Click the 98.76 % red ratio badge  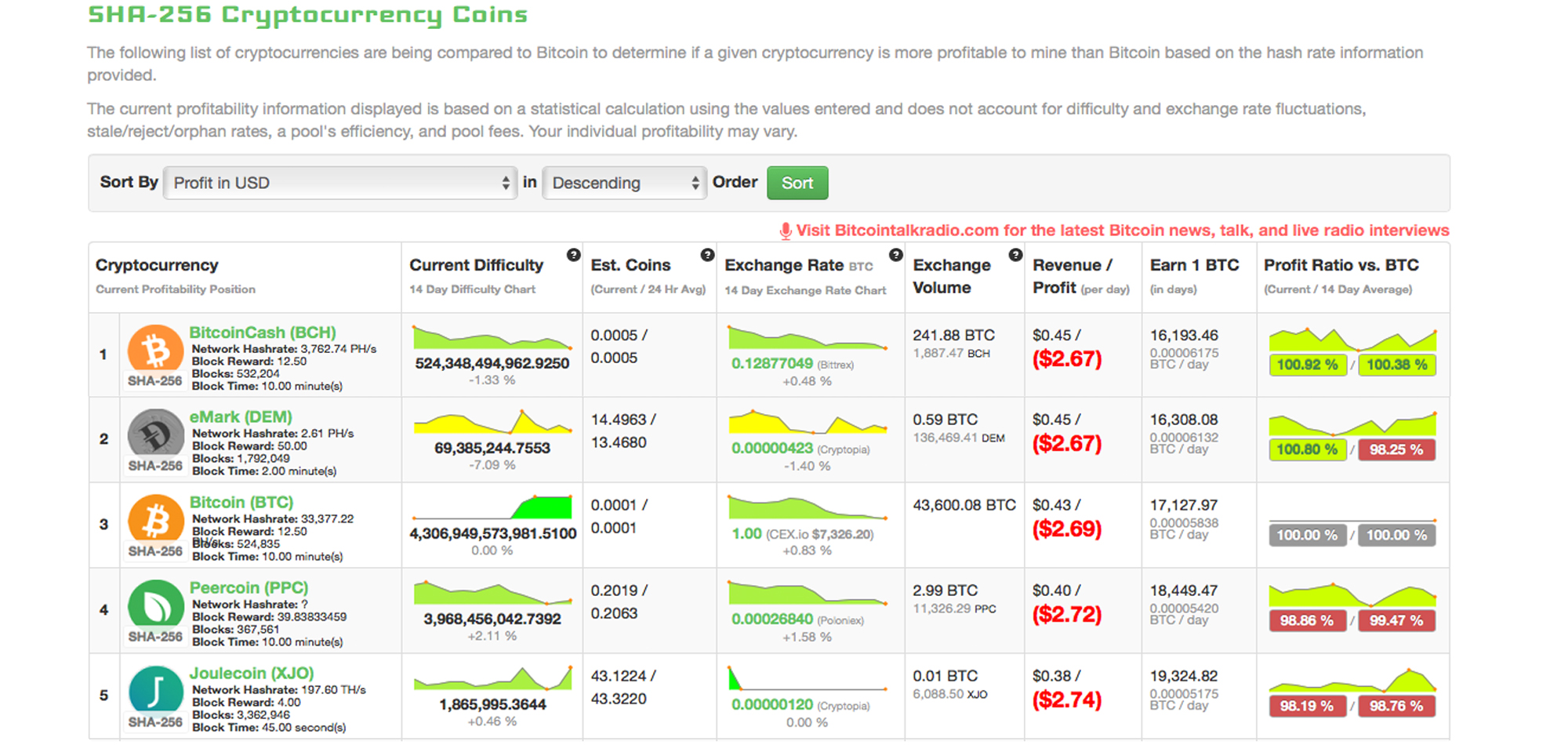[x=1397, y=706]
